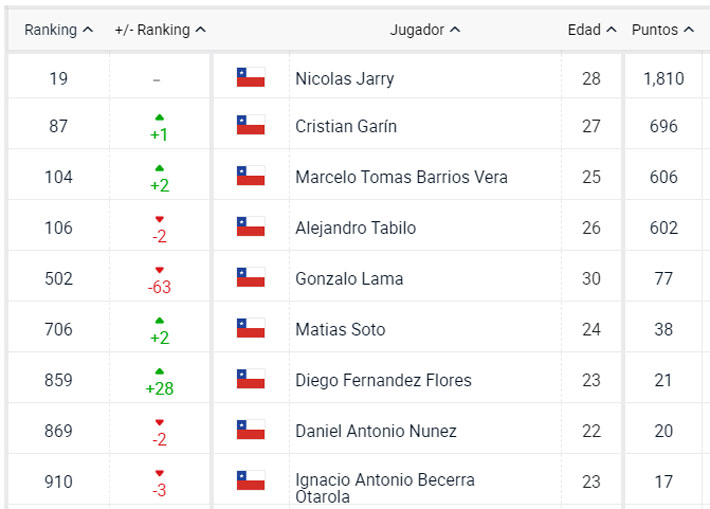Click the Chile flag beside Nicolas Jarry
This screenshot has width=710, height=509.
click(x=250, y=78)
